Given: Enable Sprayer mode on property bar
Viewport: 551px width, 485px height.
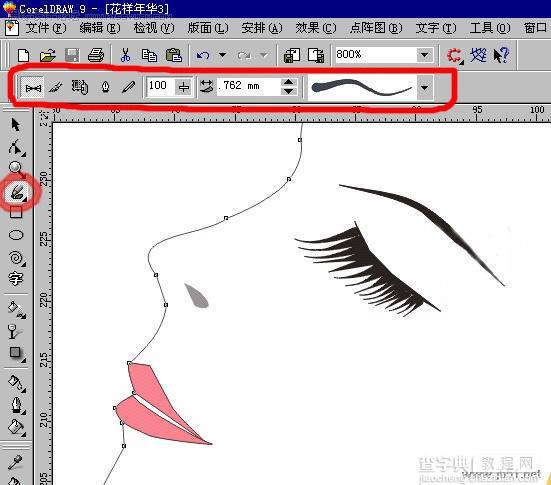Looking at the screenshot, I should tap(80, 87).
